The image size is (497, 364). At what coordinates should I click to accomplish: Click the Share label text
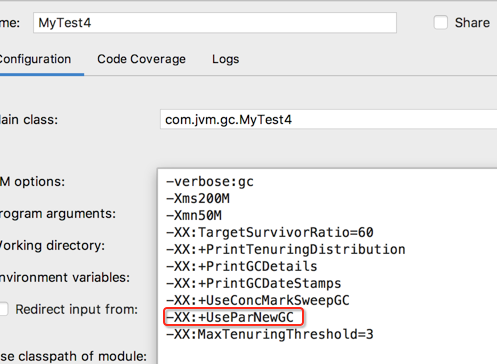coord(472,23)
